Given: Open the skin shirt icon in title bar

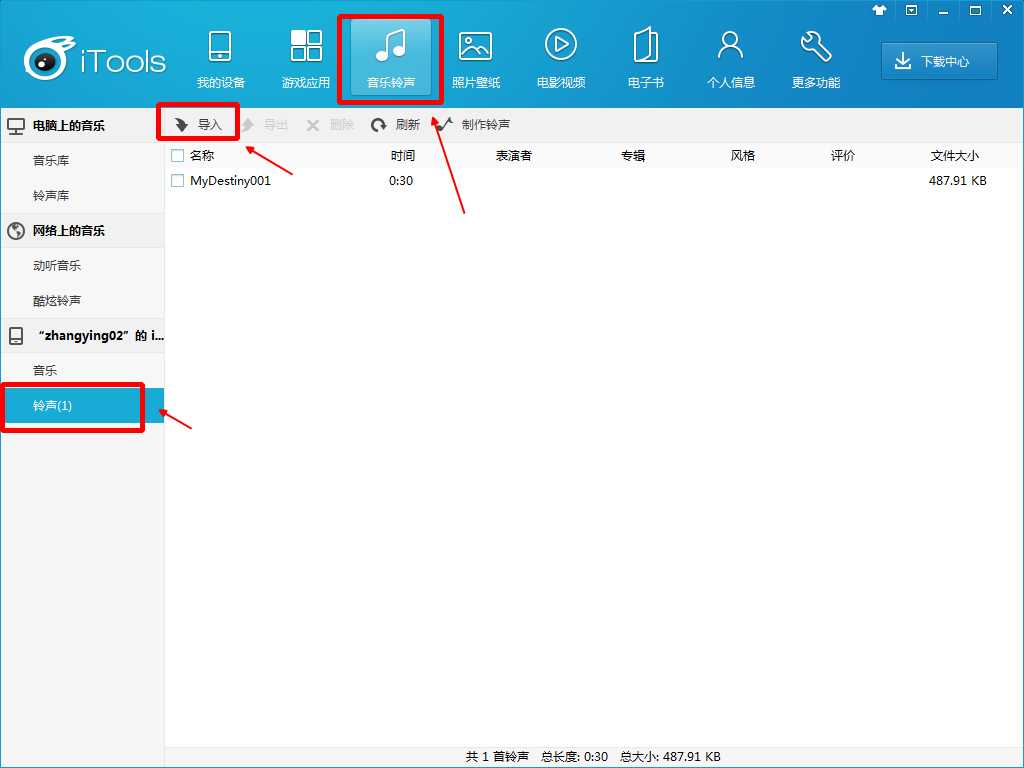Looking at the screenshot, I should (879, 10).
